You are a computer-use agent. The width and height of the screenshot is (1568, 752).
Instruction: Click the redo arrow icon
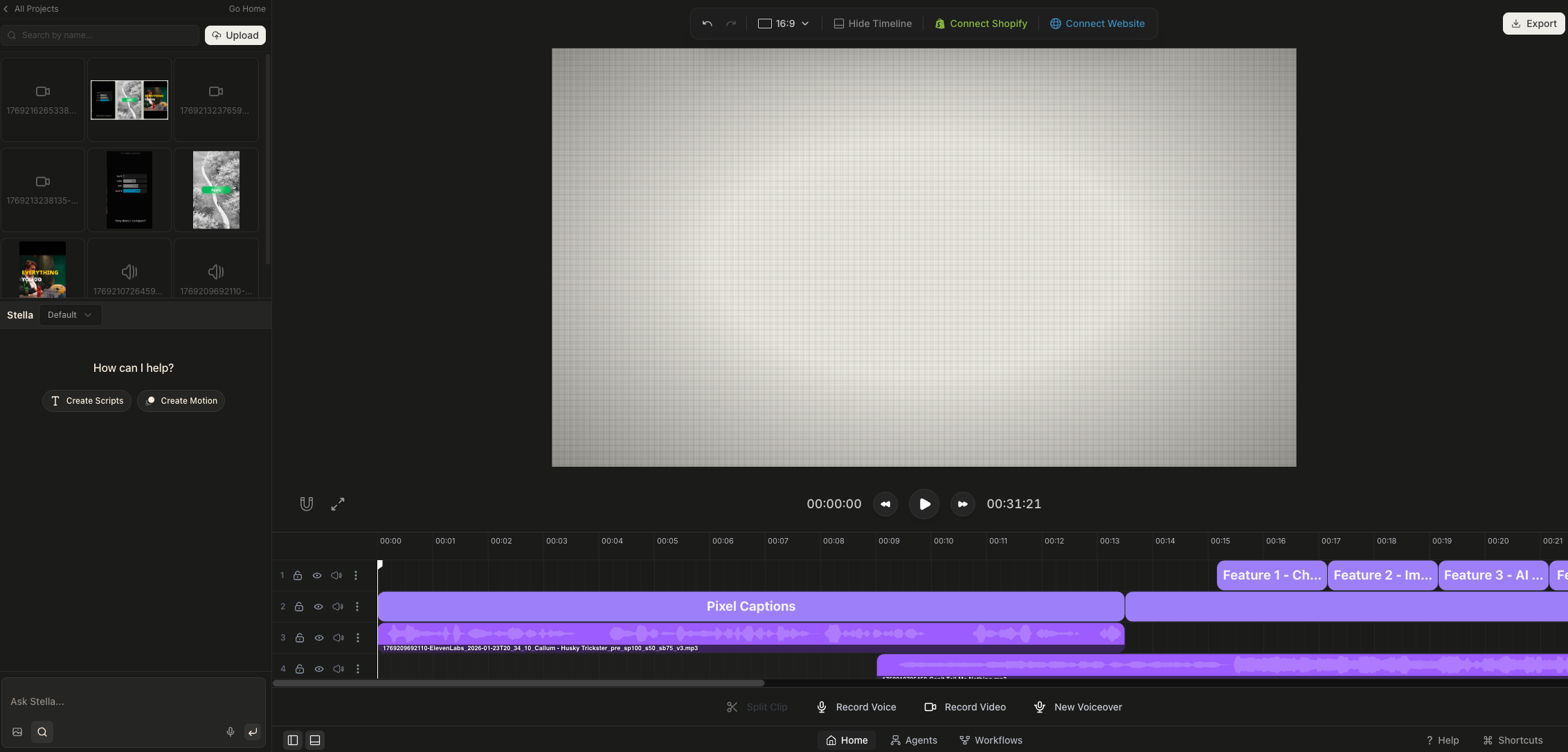coord(731,23)
